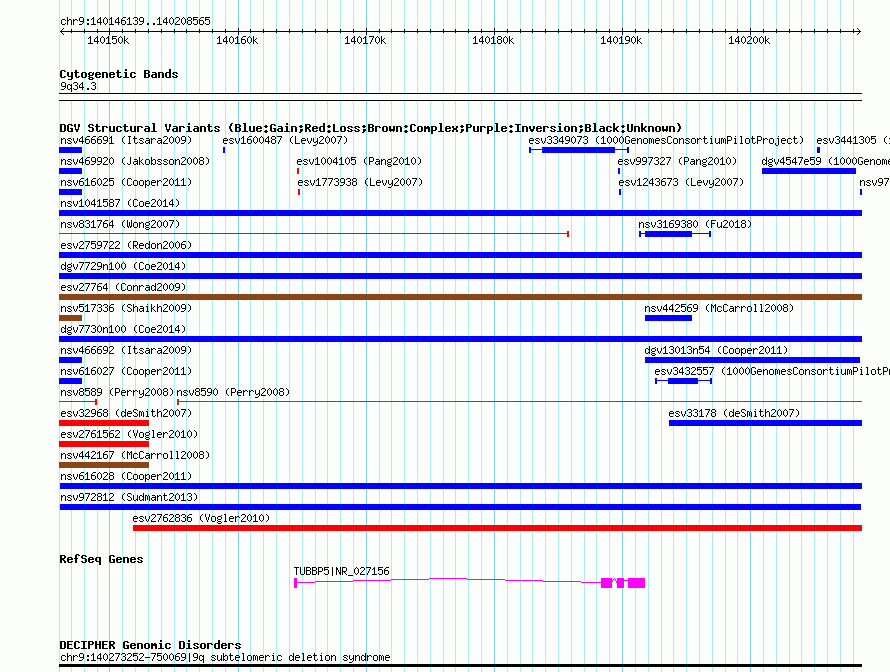Click the chr9:140146139..140208565 coordinates text
The width and height of the screenshot is (890, 672).
pyautogui.click(x=136, y=21)
